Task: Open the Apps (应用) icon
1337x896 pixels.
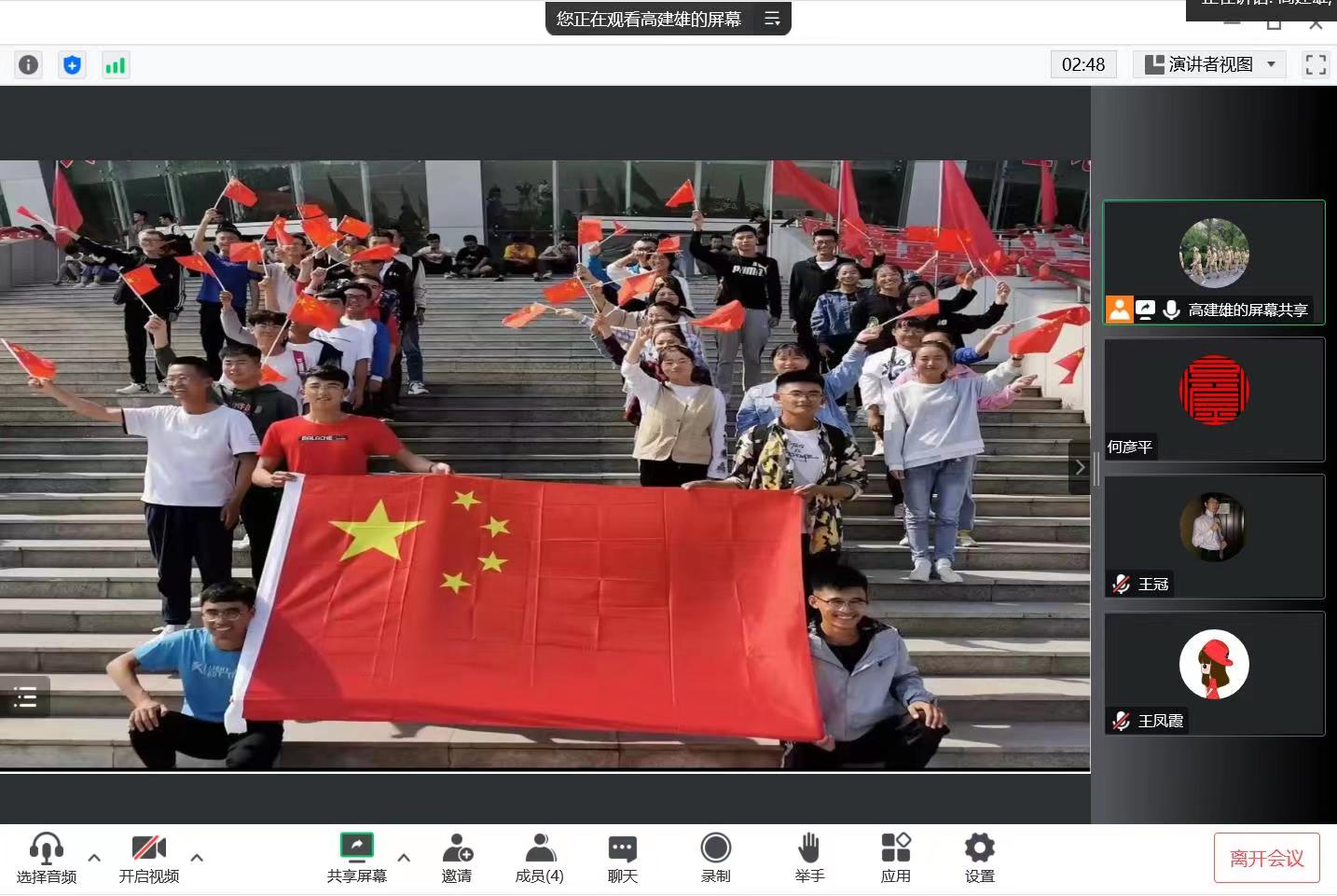Action: coord(895,858)
